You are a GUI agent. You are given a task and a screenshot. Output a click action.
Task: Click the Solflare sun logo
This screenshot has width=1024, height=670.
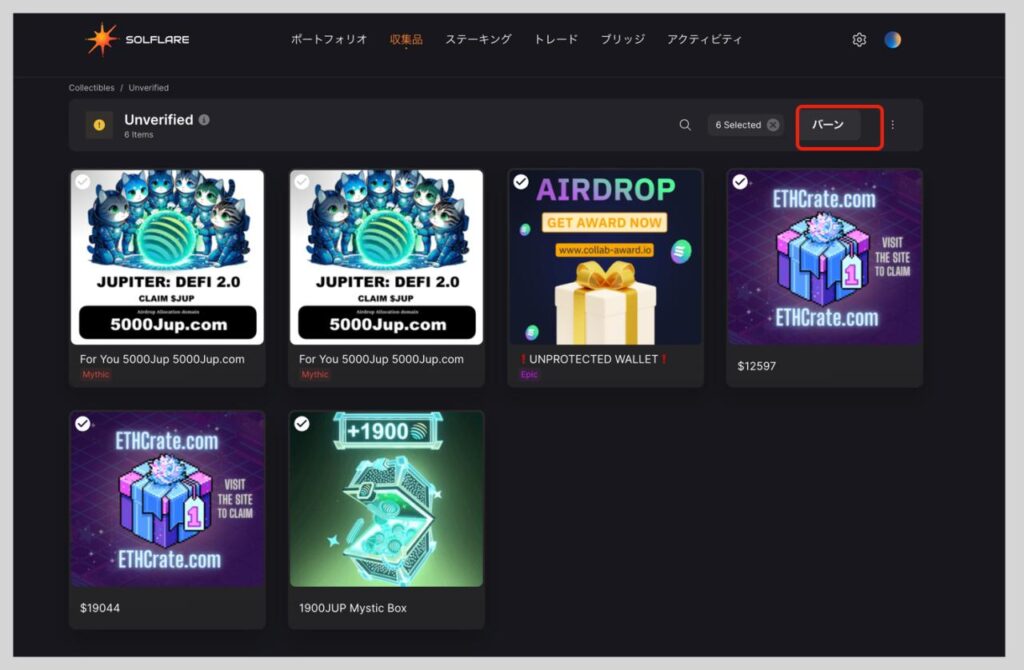[101, 39]
